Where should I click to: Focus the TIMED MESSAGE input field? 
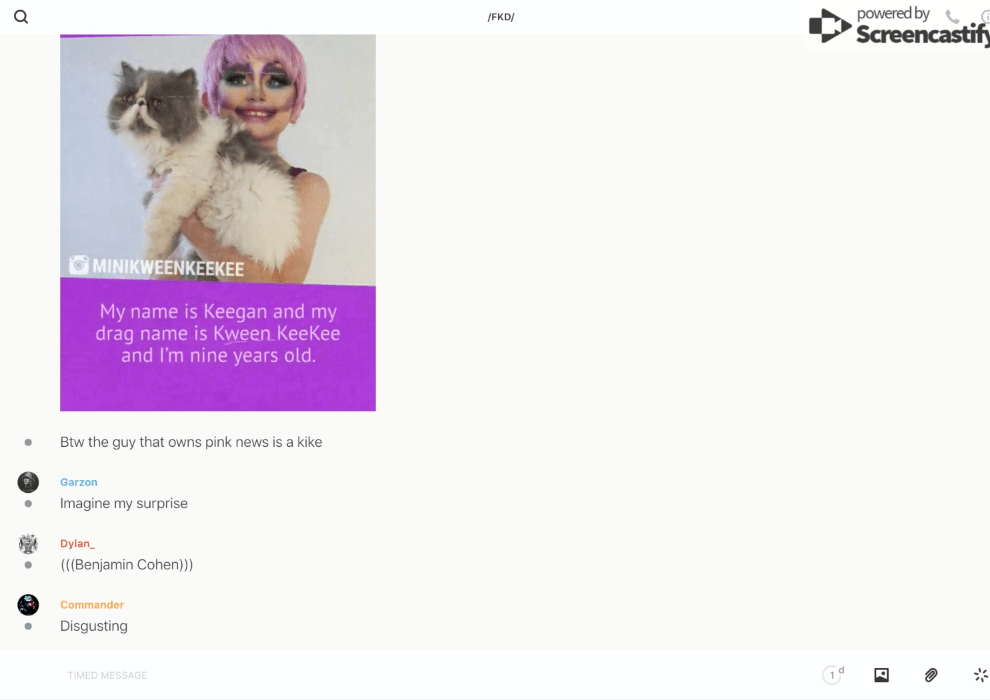point(400,675)
